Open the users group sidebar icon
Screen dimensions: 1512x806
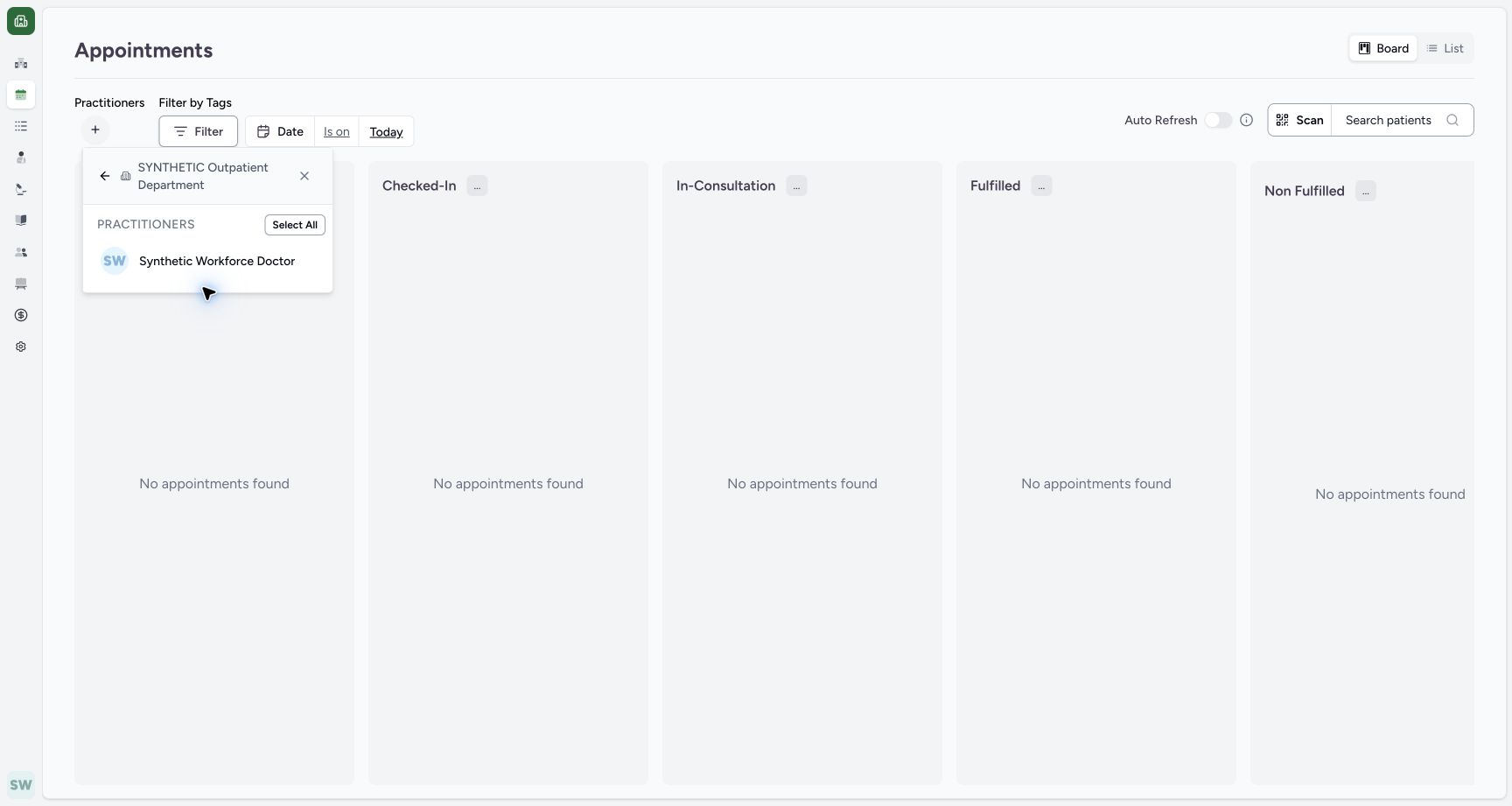(x=21, y=252)
